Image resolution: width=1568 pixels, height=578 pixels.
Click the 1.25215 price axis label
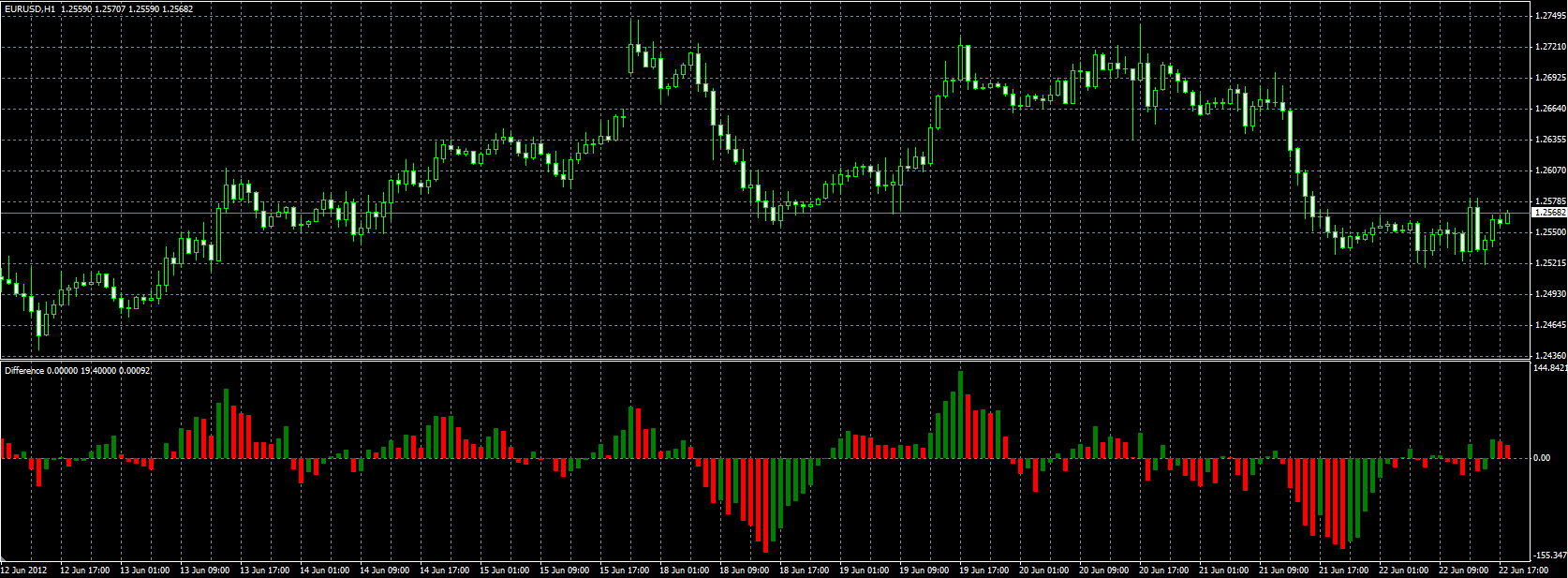(x=1551, y=263)
